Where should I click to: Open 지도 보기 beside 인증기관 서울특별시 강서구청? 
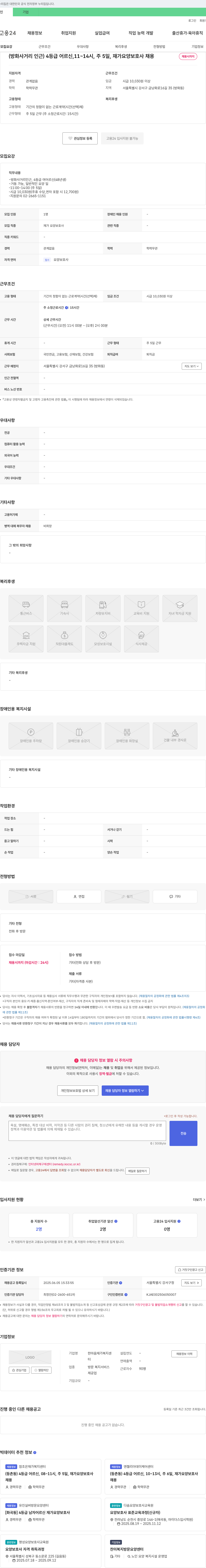pos(191,1282)
